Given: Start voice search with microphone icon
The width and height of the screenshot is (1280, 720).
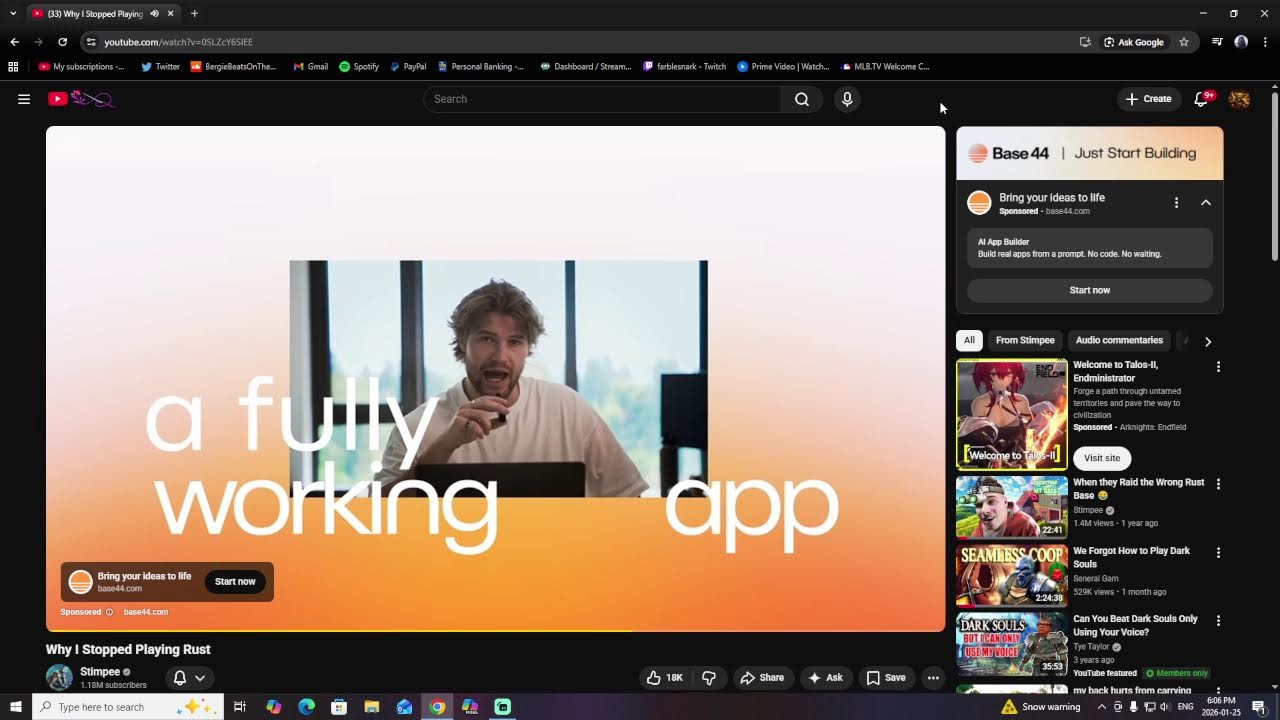Looking at the screenshot, I should (x=847, y=99).
